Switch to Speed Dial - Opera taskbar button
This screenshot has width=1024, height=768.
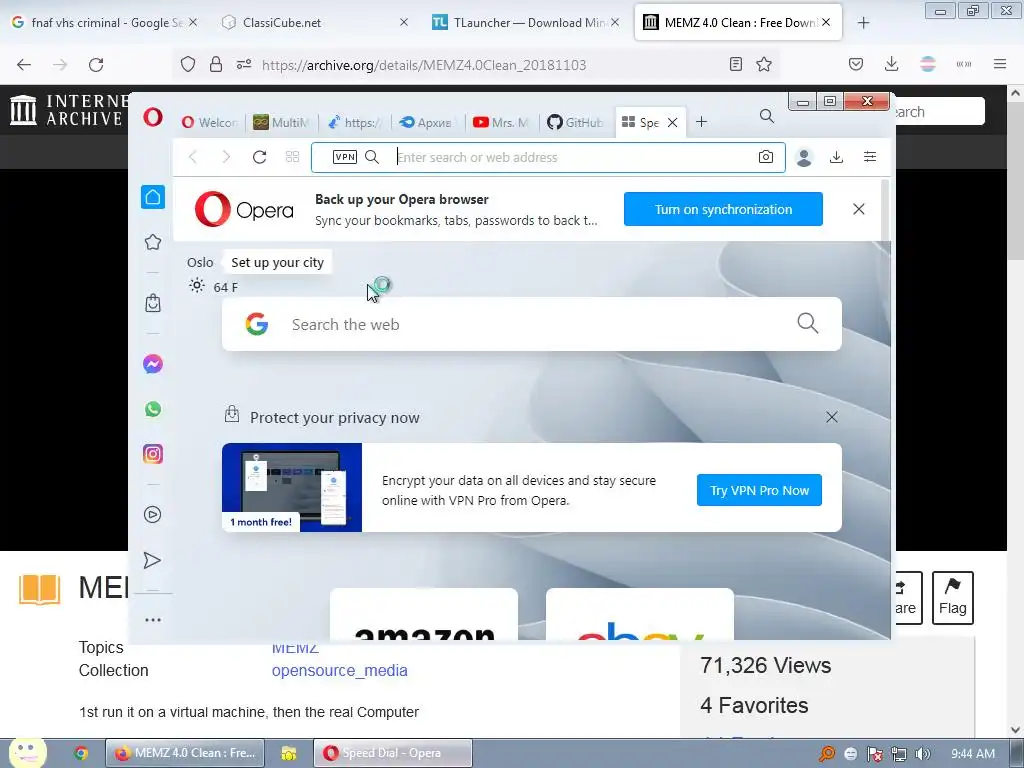(x=393, y=753)
